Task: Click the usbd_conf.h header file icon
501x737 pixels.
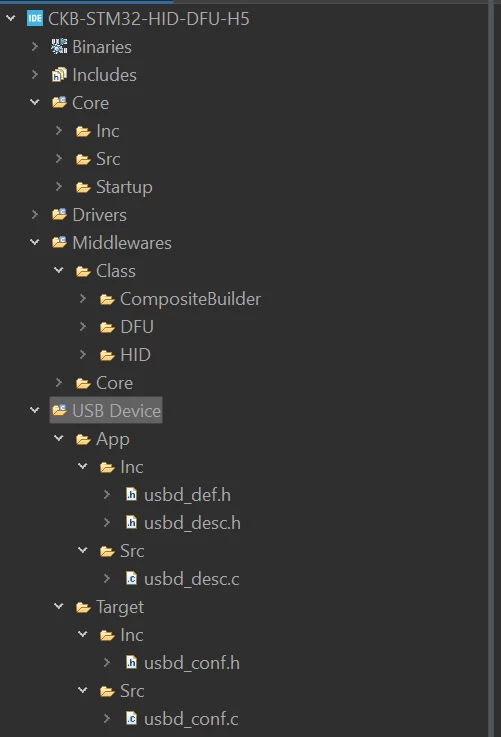Action: coord(132,663)
